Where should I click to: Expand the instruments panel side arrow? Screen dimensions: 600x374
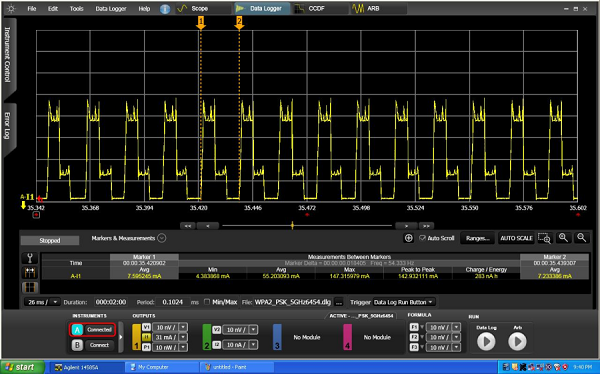point(121,337)
